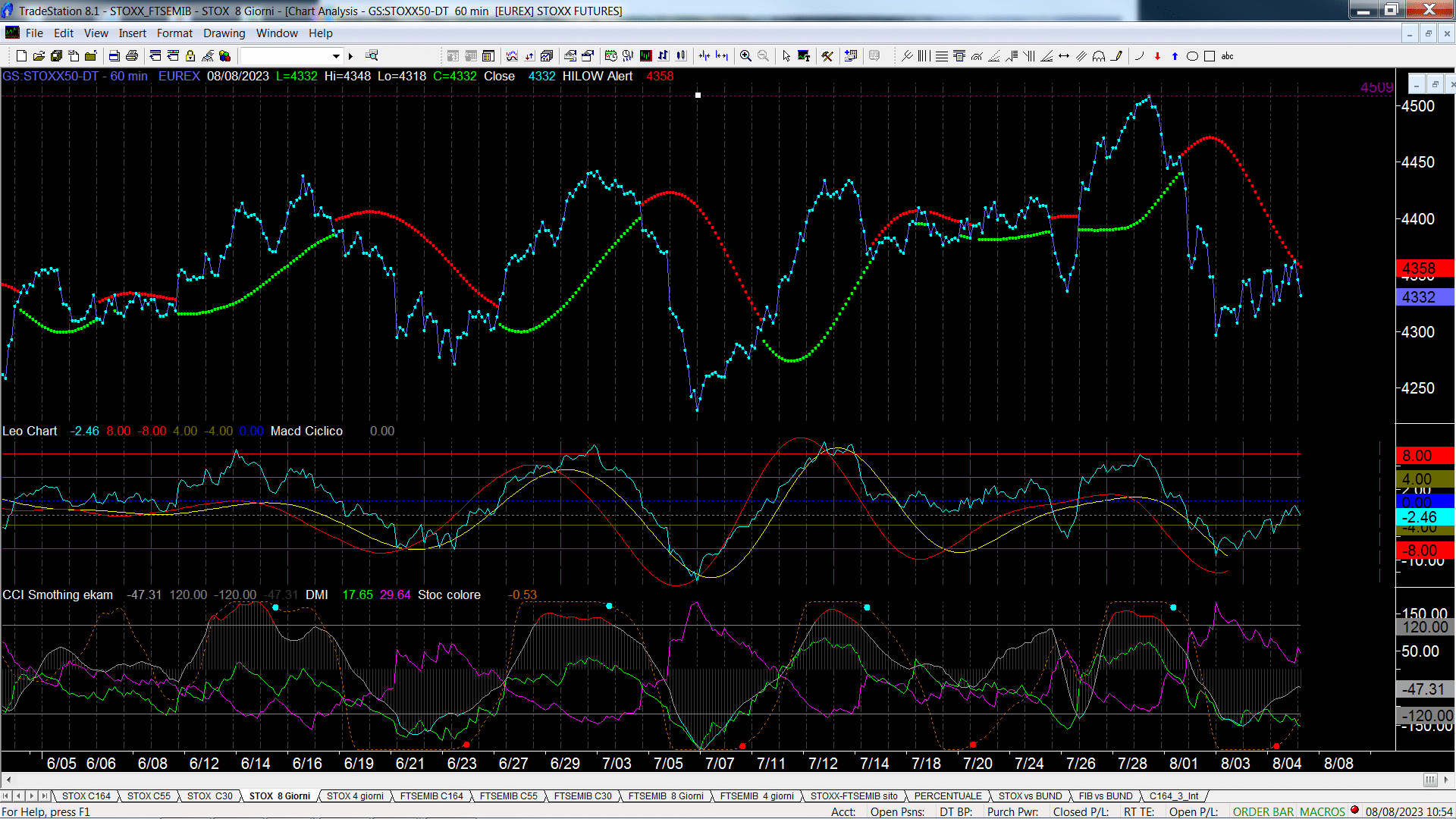Open the File menu

pyautogui.click(x=34, y=33)
